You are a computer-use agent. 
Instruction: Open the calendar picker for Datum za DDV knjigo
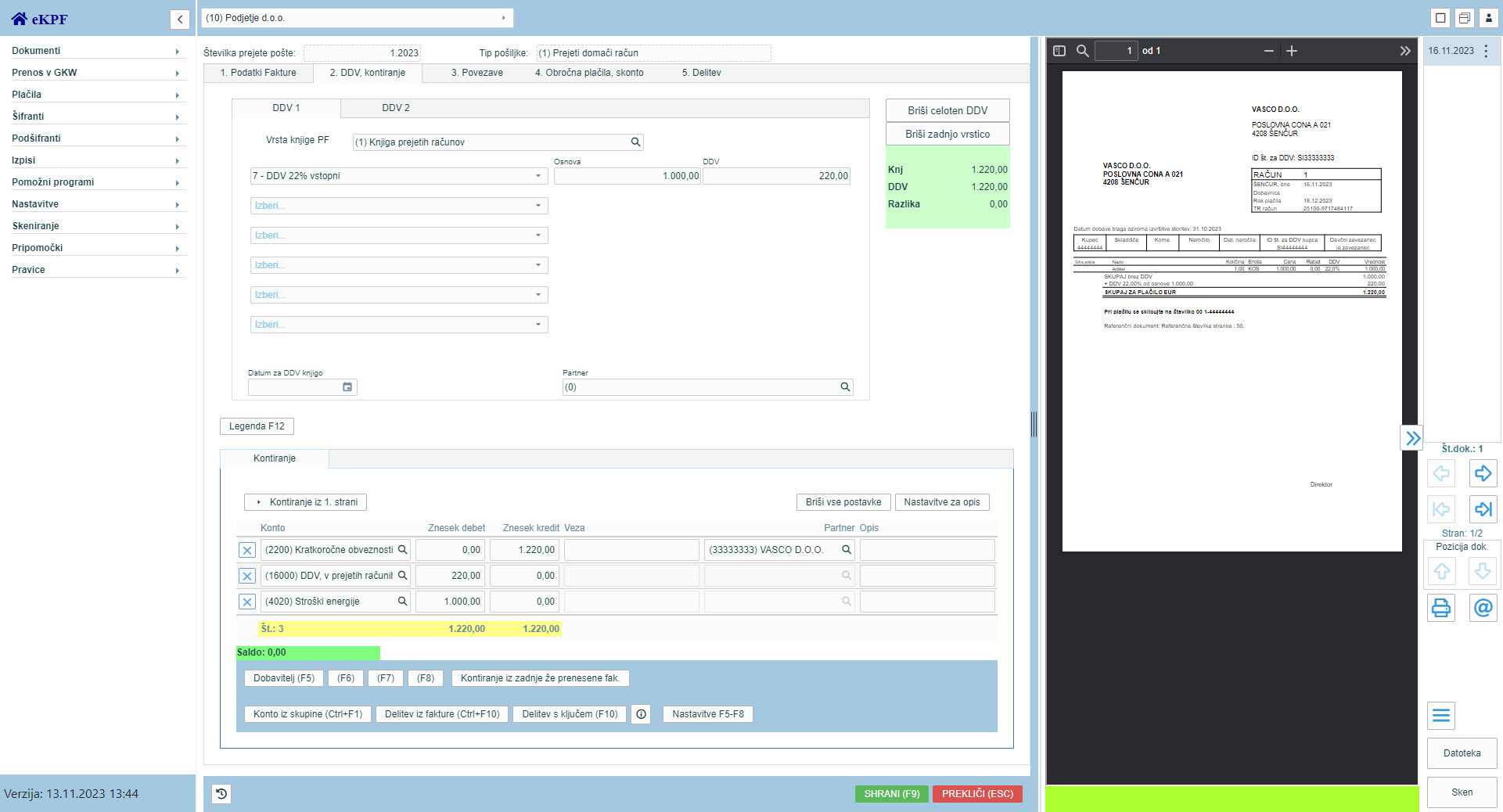[x=347, y=387]
